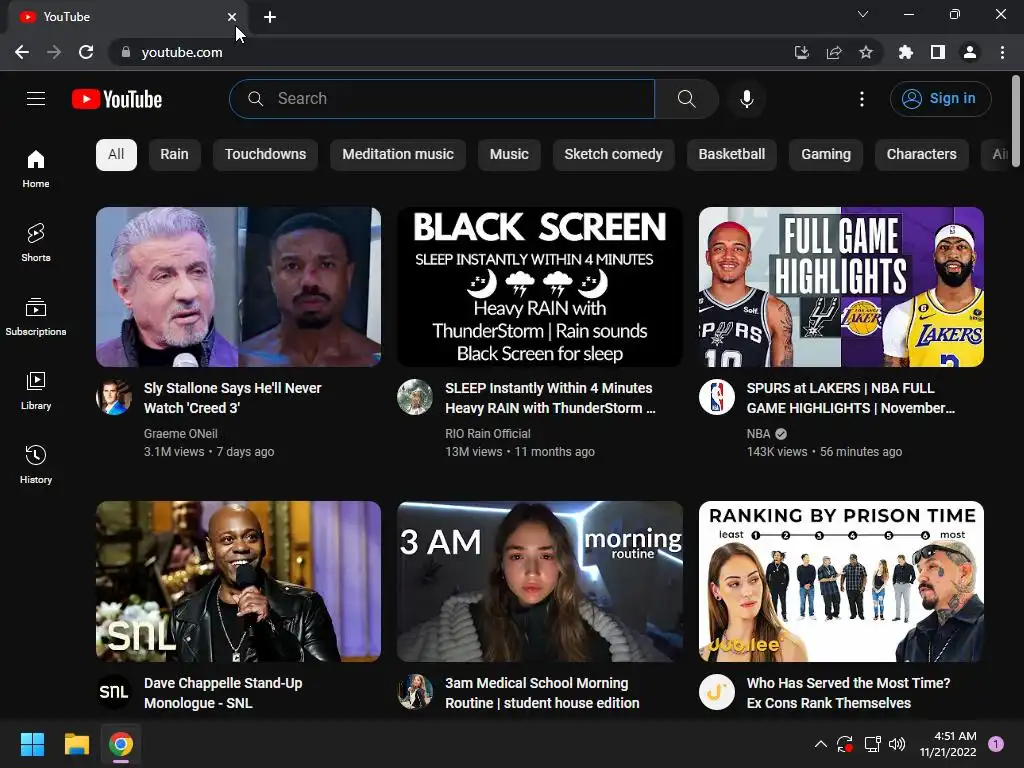The width and height of the screenshot is (1024, 768).
Task: Open Dave Chappelle SNL thumbnail
Action: pos(238,581)
